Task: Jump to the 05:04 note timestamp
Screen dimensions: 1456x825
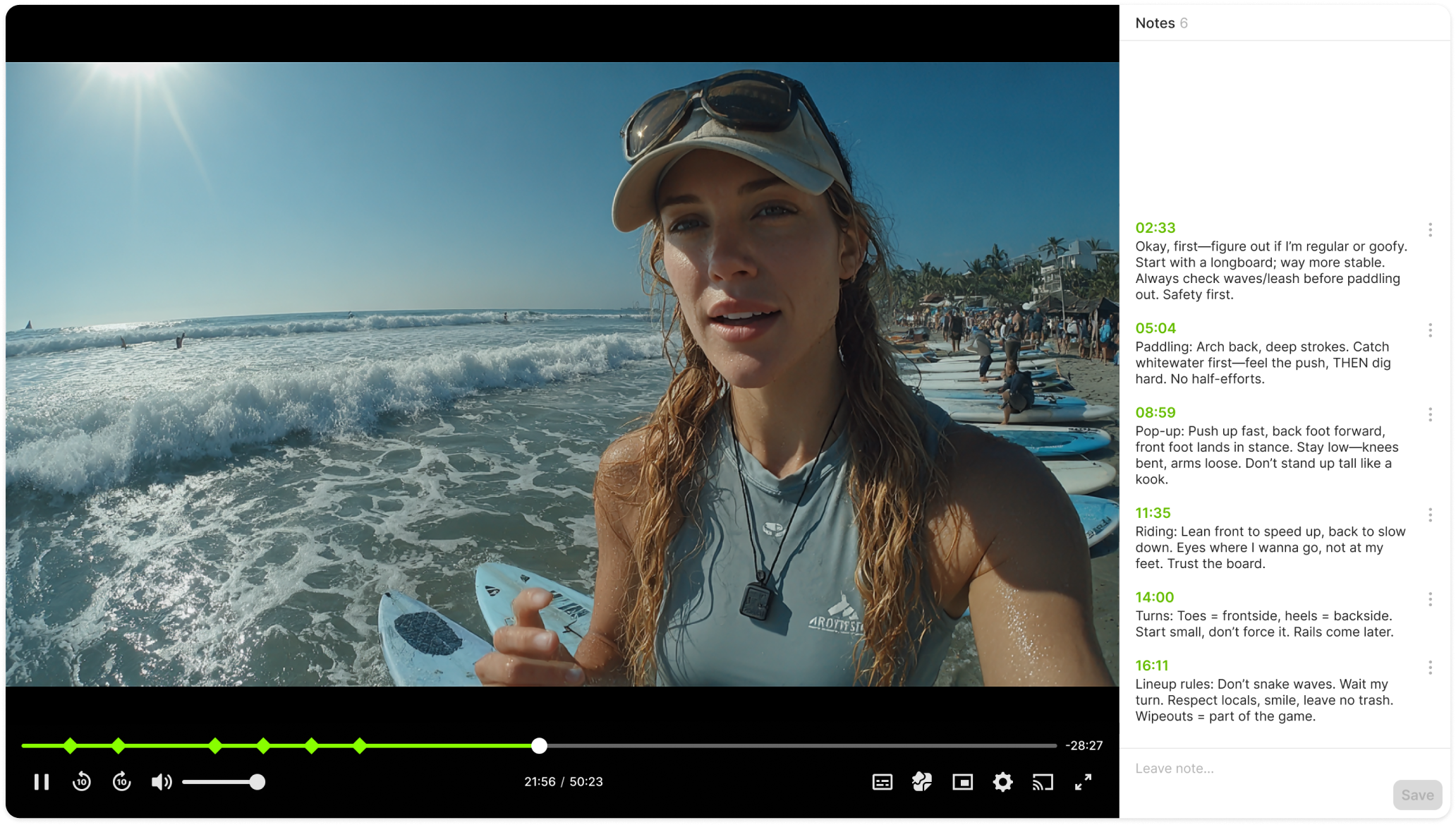Action: 1155,328
